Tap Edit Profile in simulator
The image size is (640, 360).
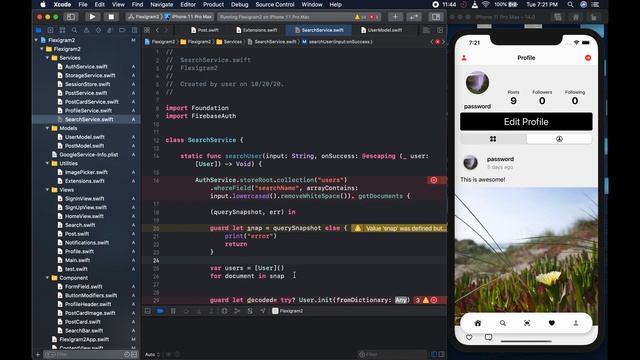pos(526,122)
